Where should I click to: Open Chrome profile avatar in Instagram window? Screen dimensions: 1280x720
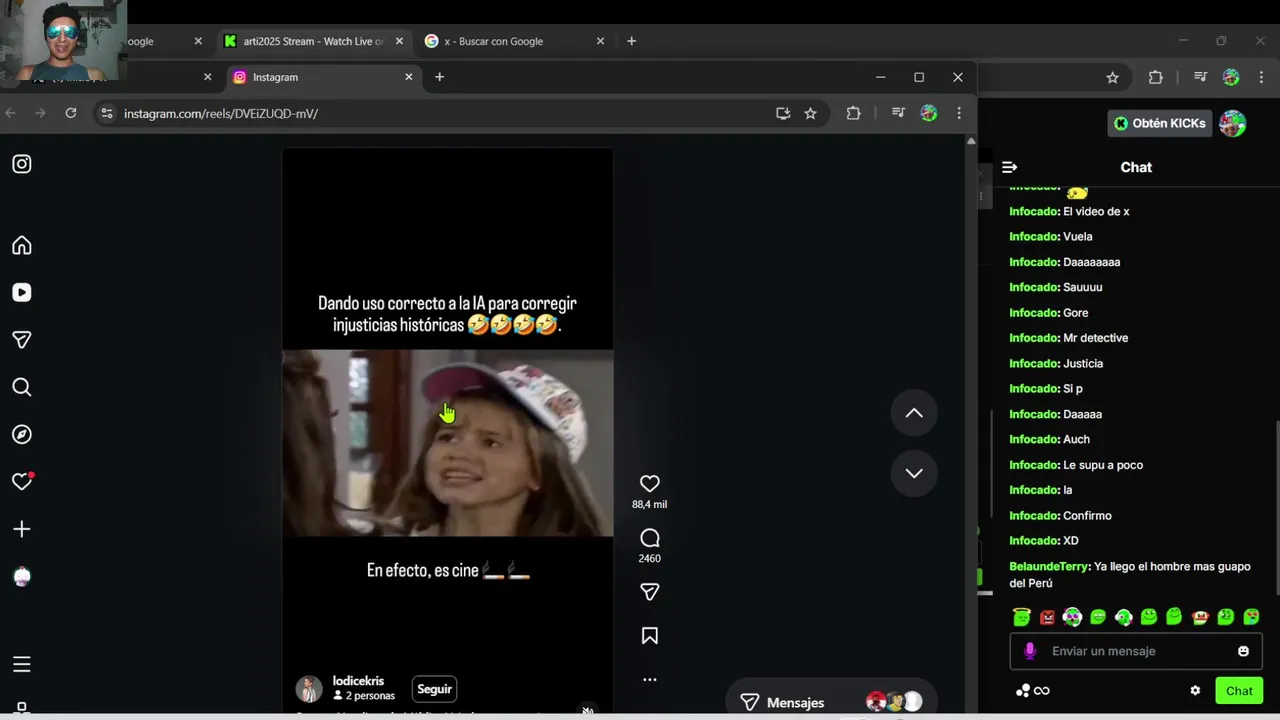tap(929, 113)
